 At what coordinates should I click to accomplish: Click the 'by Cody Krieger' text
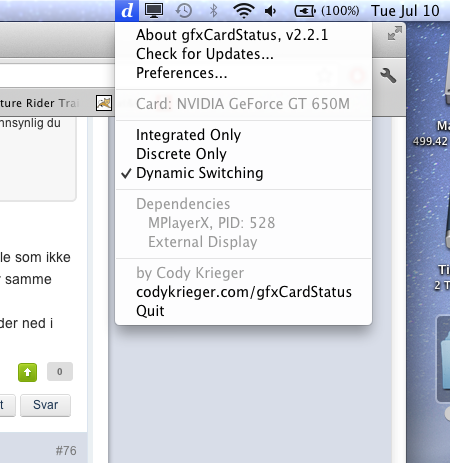pos(190,273)
